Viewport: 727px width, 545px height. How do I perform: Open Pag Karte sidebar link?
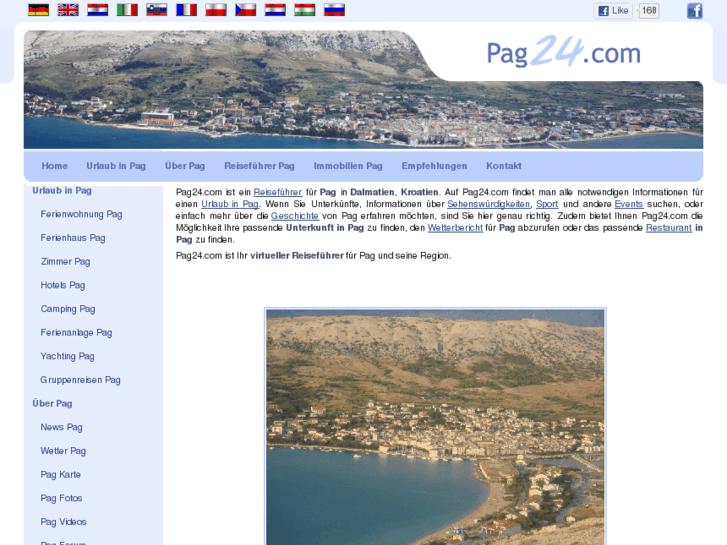(x=60, y=474)
